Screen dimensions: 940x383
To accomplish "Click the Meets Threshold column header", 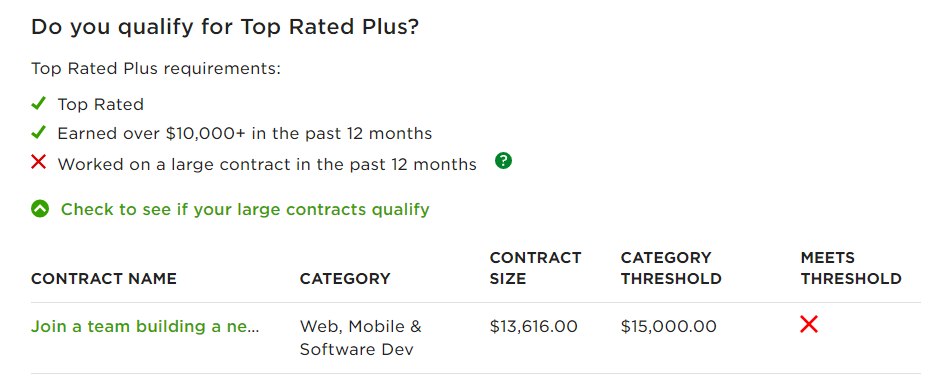I will click(x=851, y=268).
